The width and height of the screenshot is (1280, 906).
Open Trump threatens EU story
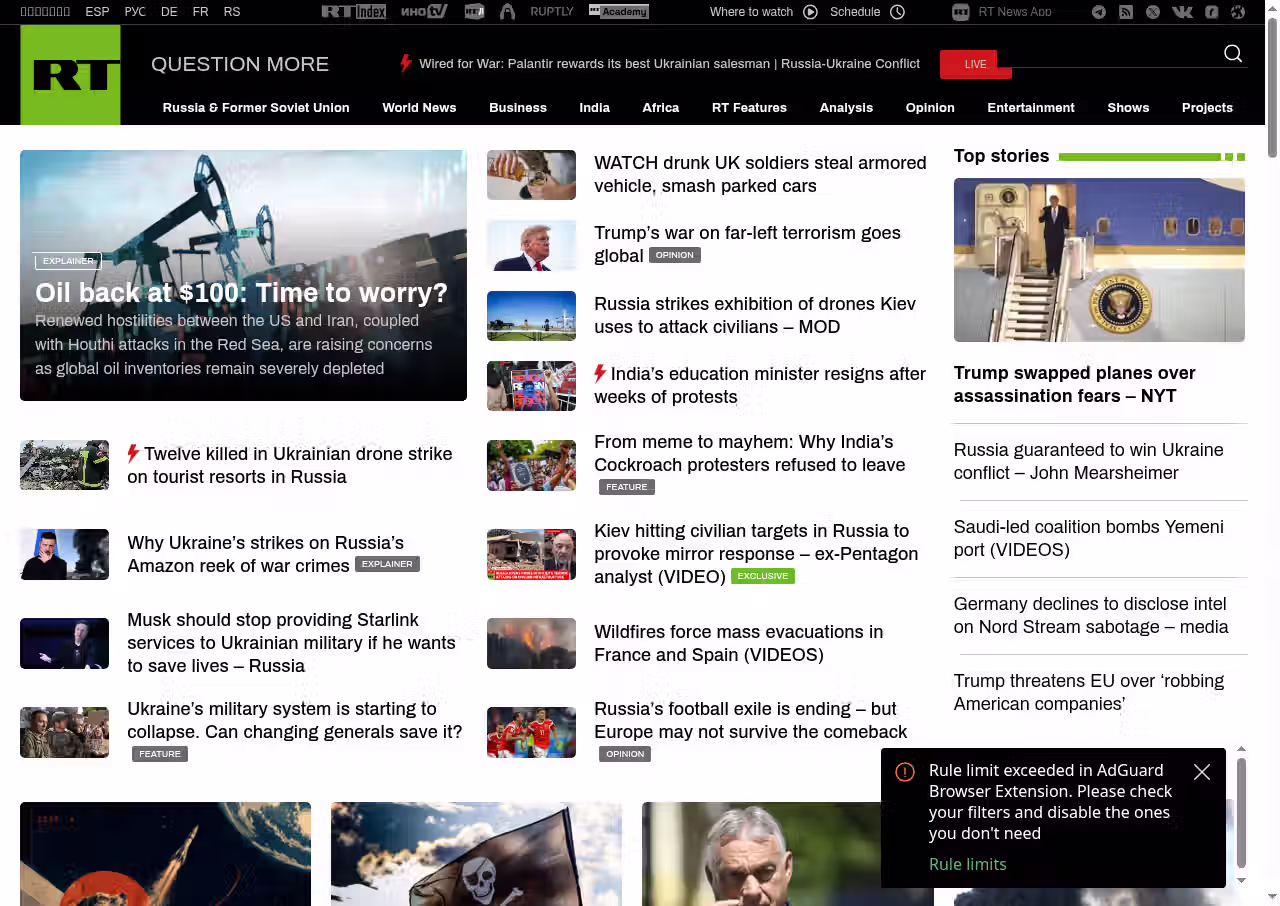point(1088,692)
